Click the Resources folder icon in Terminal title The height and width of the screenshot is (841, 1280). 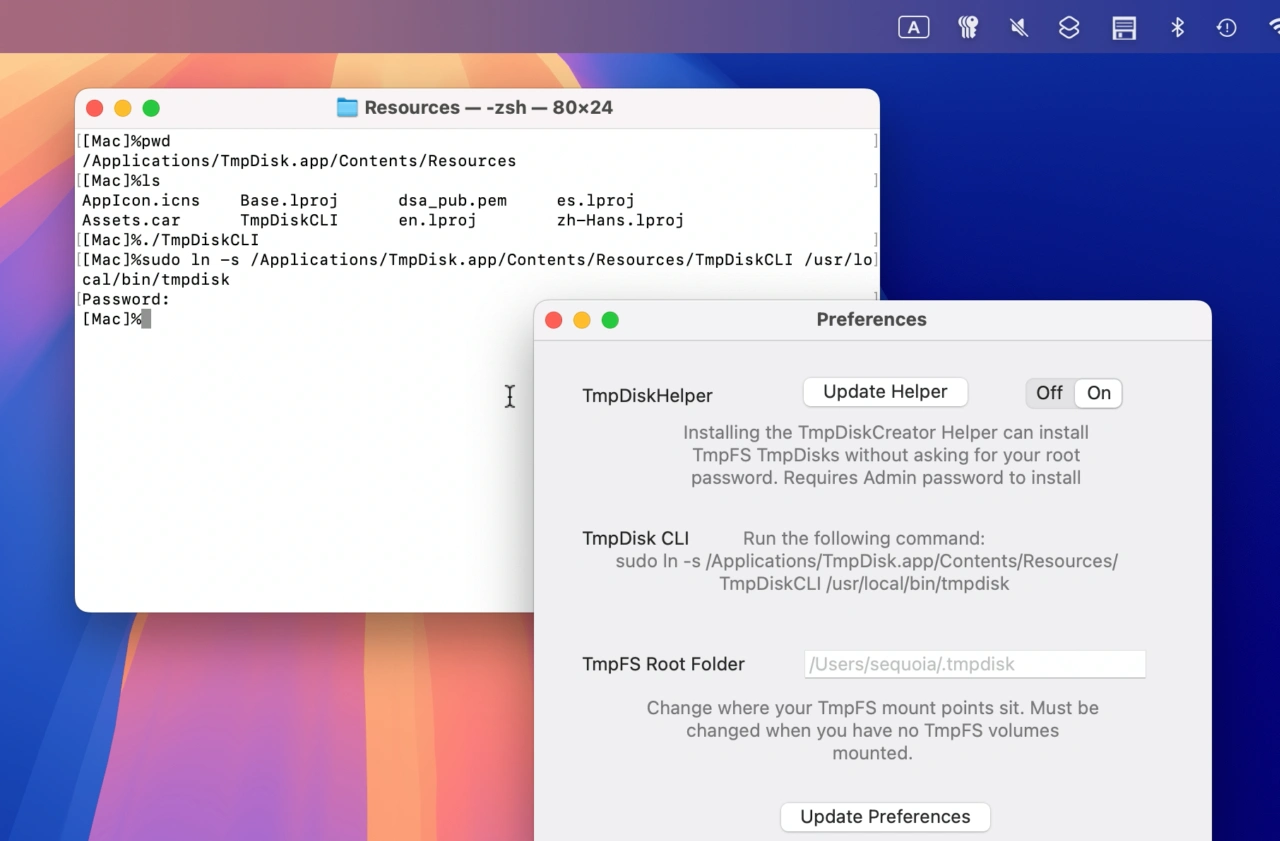(x=347, y=108)
